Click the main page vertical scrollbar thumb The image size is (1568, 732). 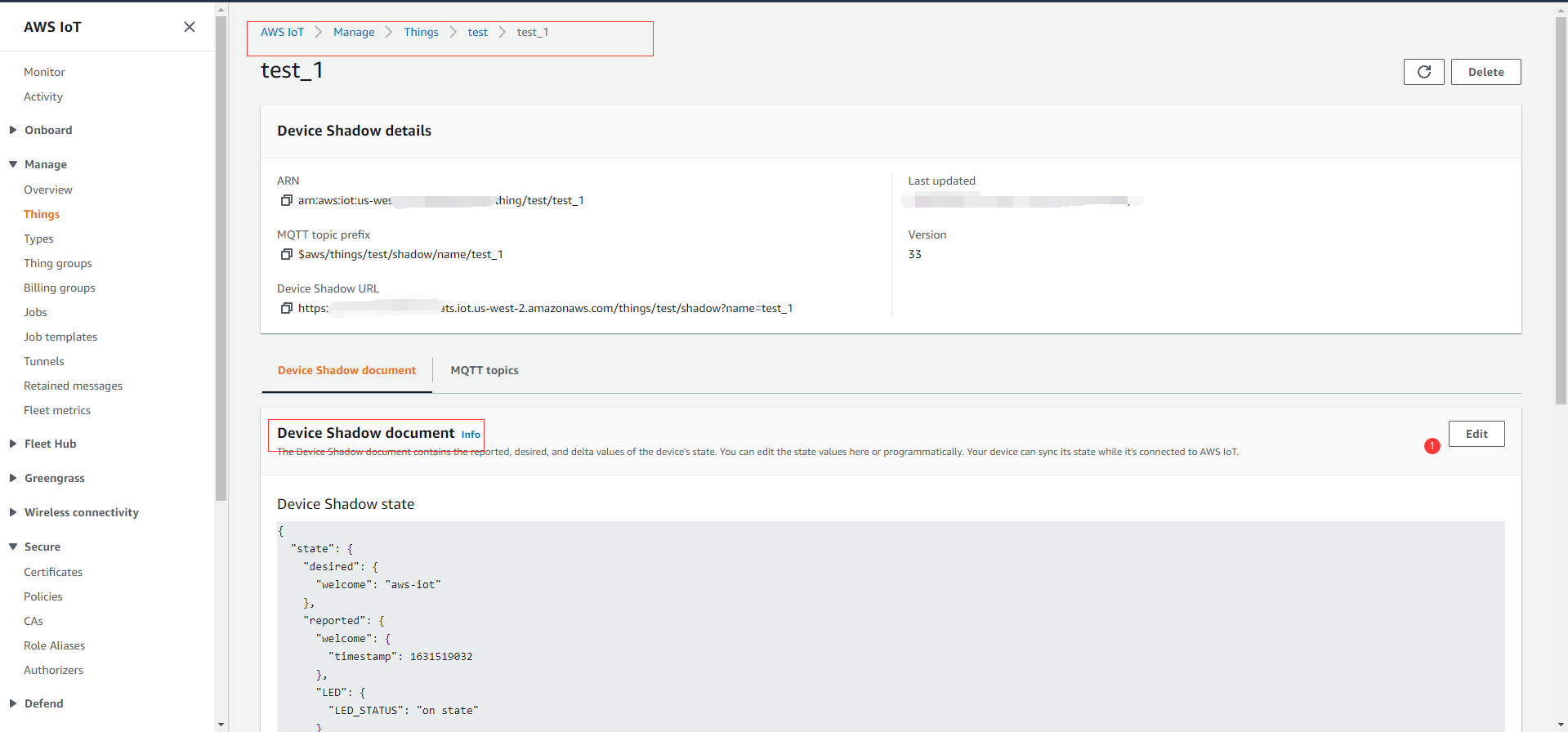[1561, 210]
